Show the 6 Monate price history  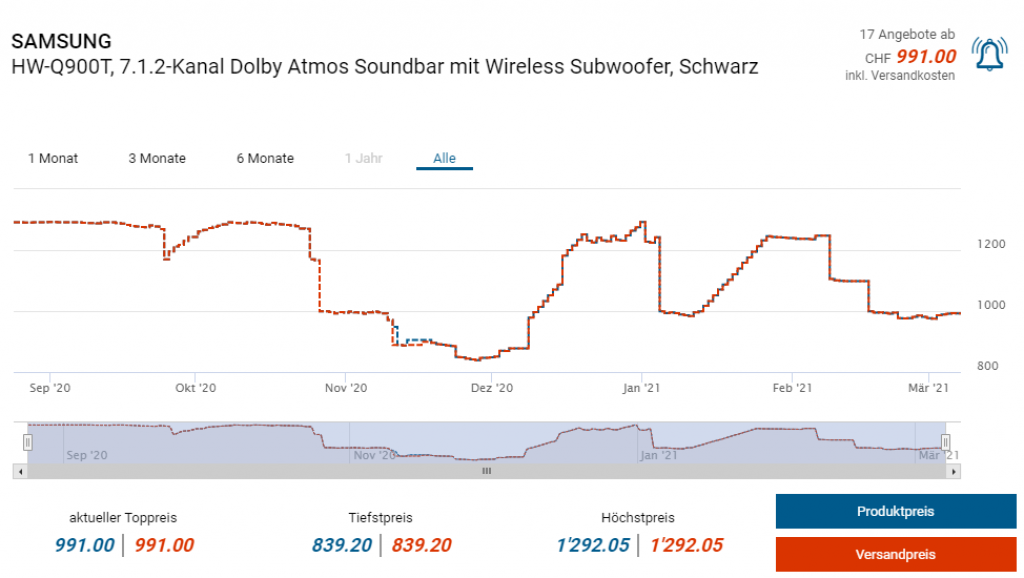[265, 158]
